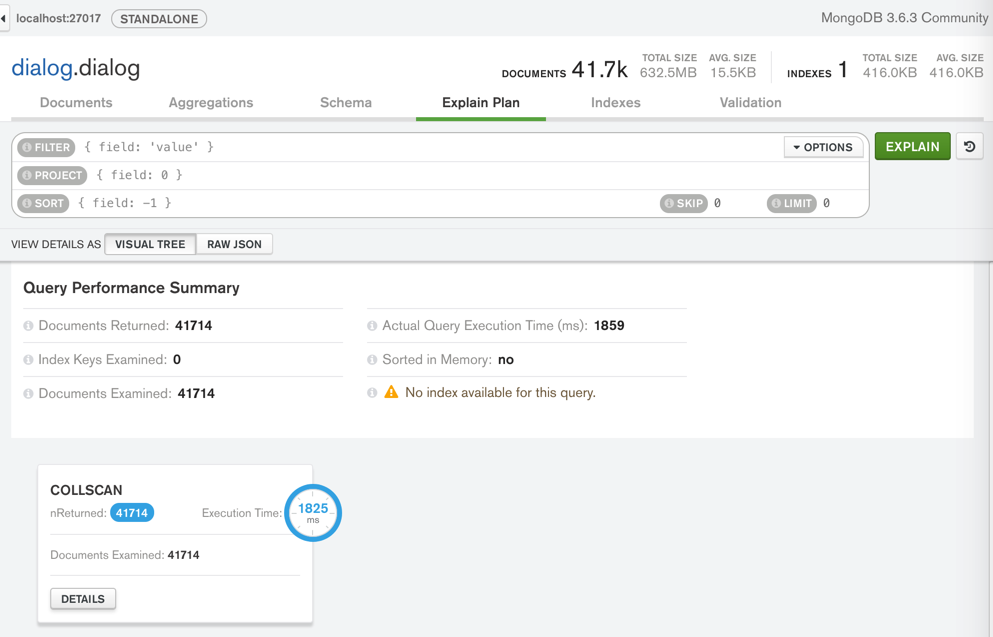The height and width of the screenshot is (637, 993).
Task: Go to the Aggregations tab
Action: point(211,102)
